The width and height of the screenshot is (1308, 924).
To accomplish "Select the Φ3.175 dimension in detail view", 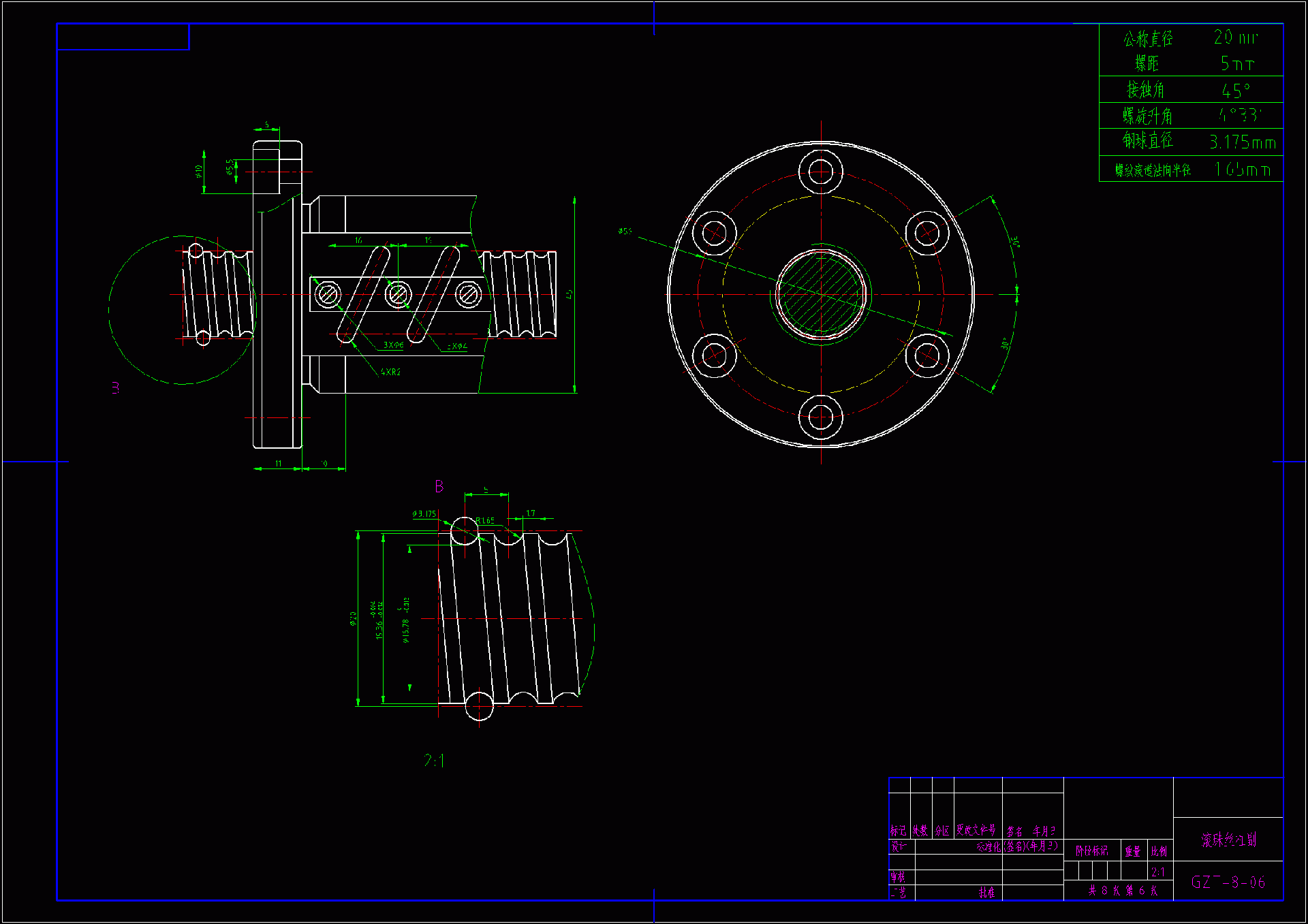I will pyautogui.click(x=424, y=514).
